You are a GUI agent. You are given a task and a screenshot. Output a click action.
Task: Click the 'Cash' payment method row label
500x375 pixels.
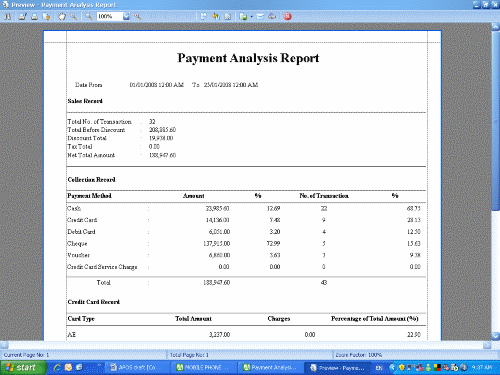pyautogui.click(x=74, y=209)
